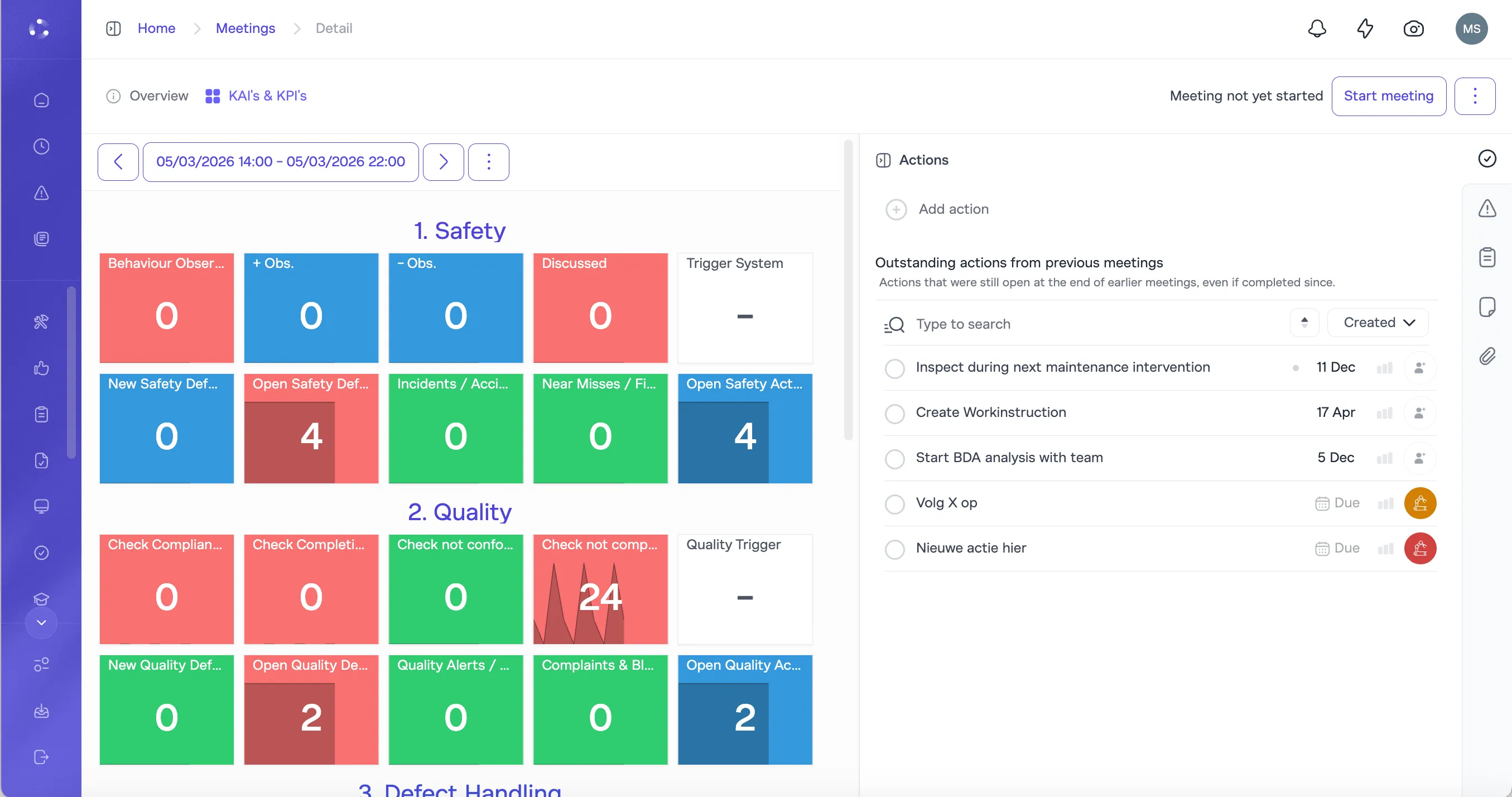Mark 'Create Workinstruction' action as complete
The height and width of the screenshot is (797, 1512).
894,413
